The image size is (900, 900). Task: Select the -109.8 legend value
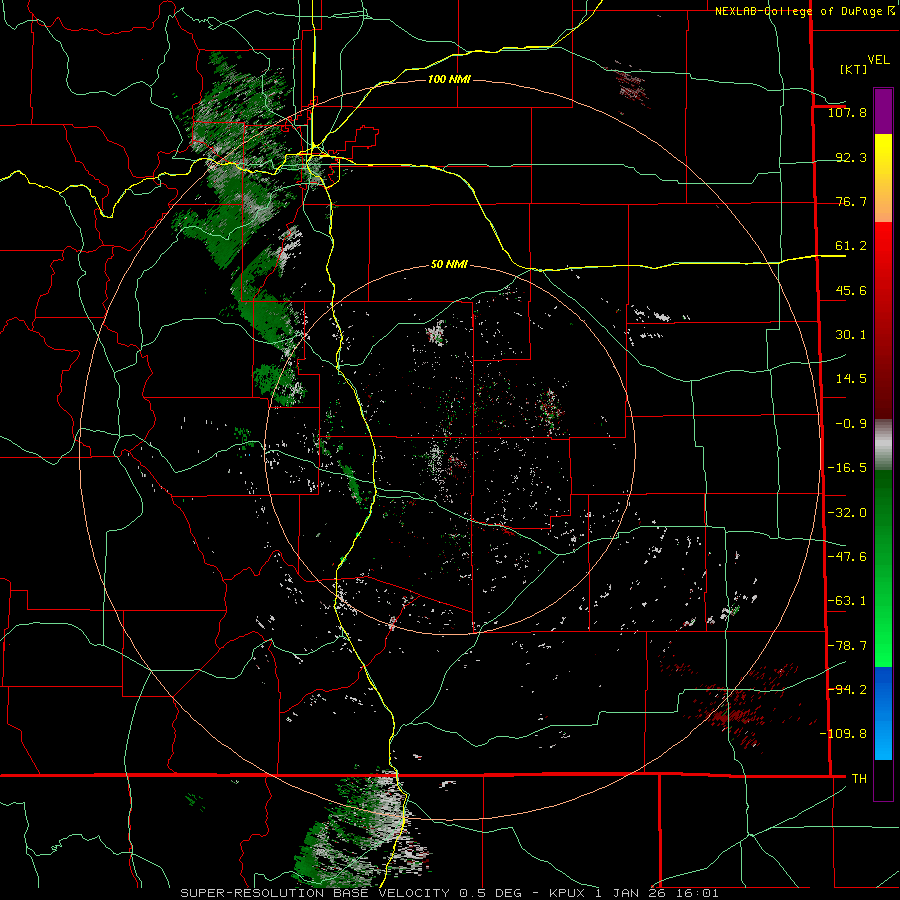click(x=843, y=734)
